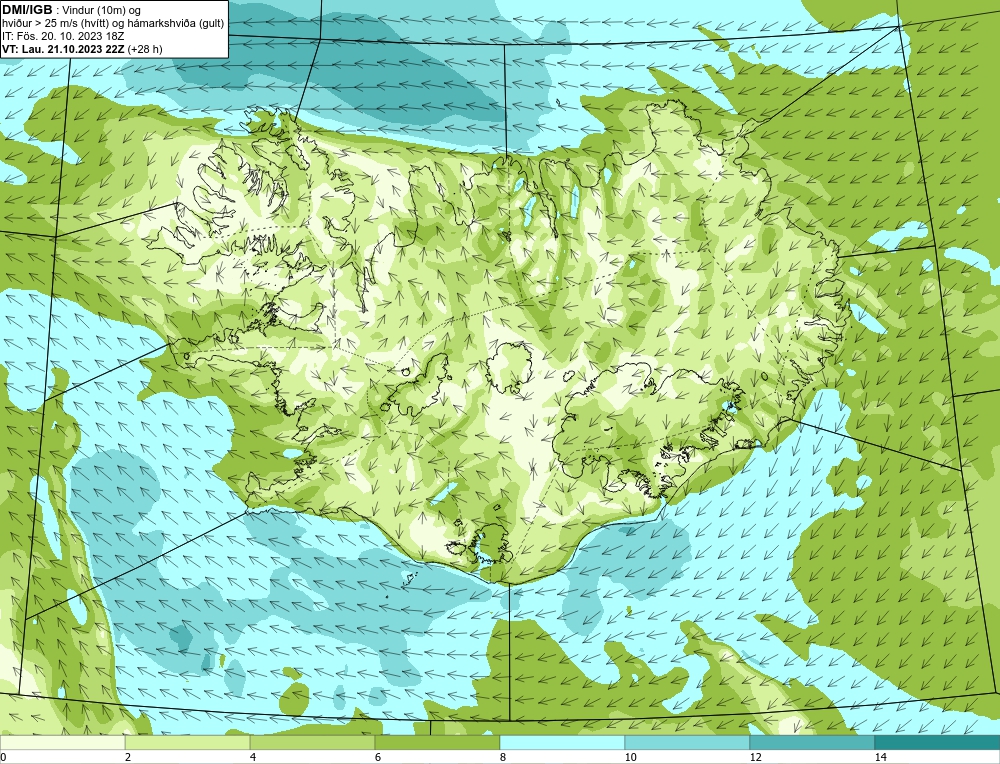The width and height of the screenshot is (1000, 764).
Task: Click the 8–10 m/s legend color band
Action: click(562, 742)
